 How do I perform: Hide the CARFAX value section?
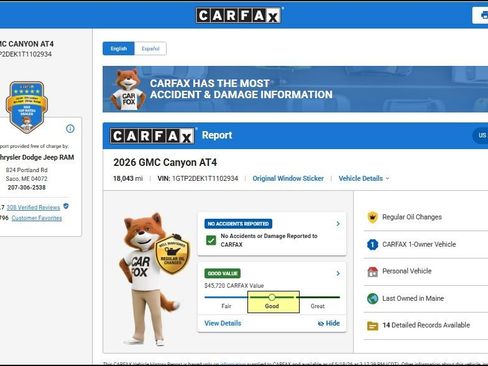(329, 323)
